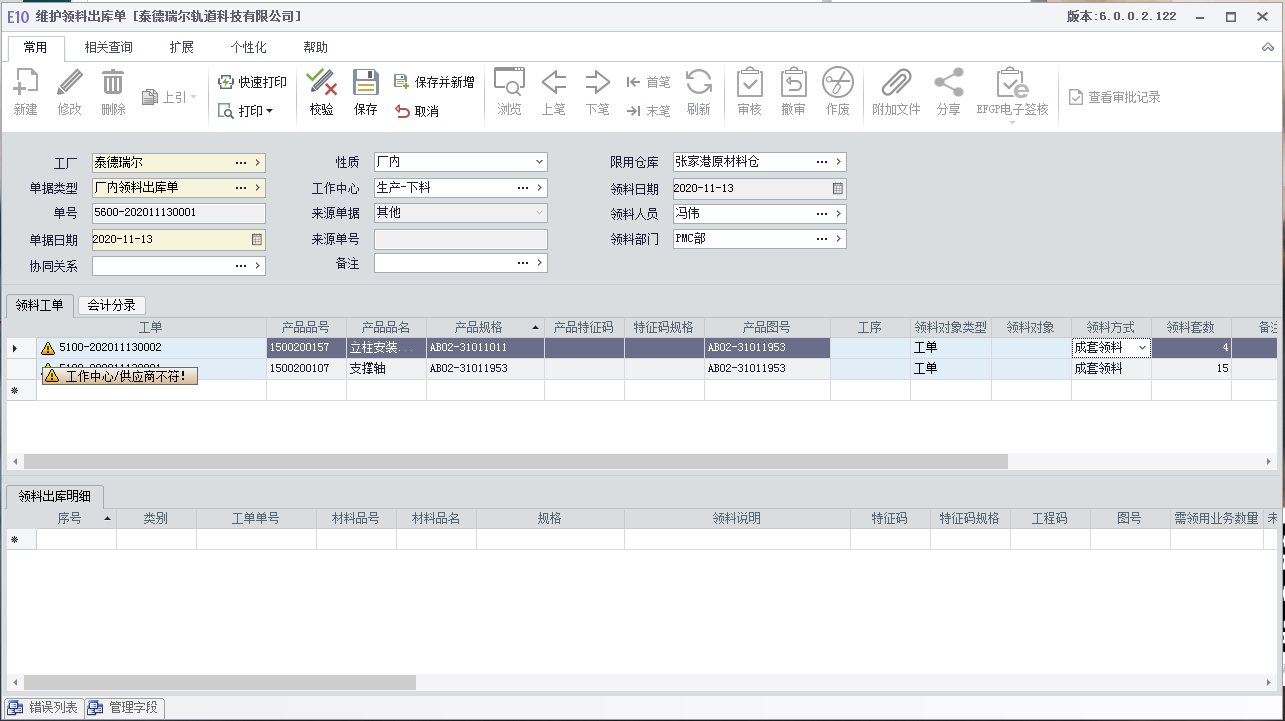Switch to the 相关查询 ribbon tab
The height and width of the screenshot is (721, 1285).
pos(109,47)
